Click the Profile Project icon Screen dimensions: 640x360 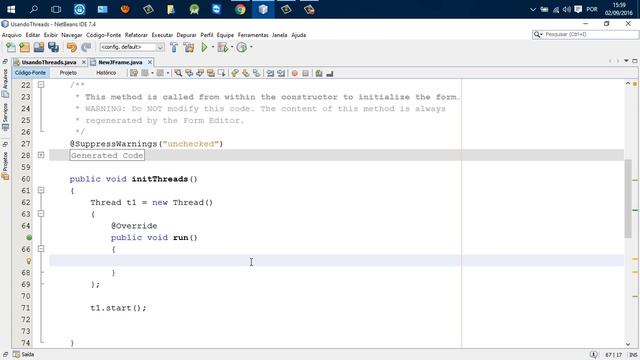[242, 47]
